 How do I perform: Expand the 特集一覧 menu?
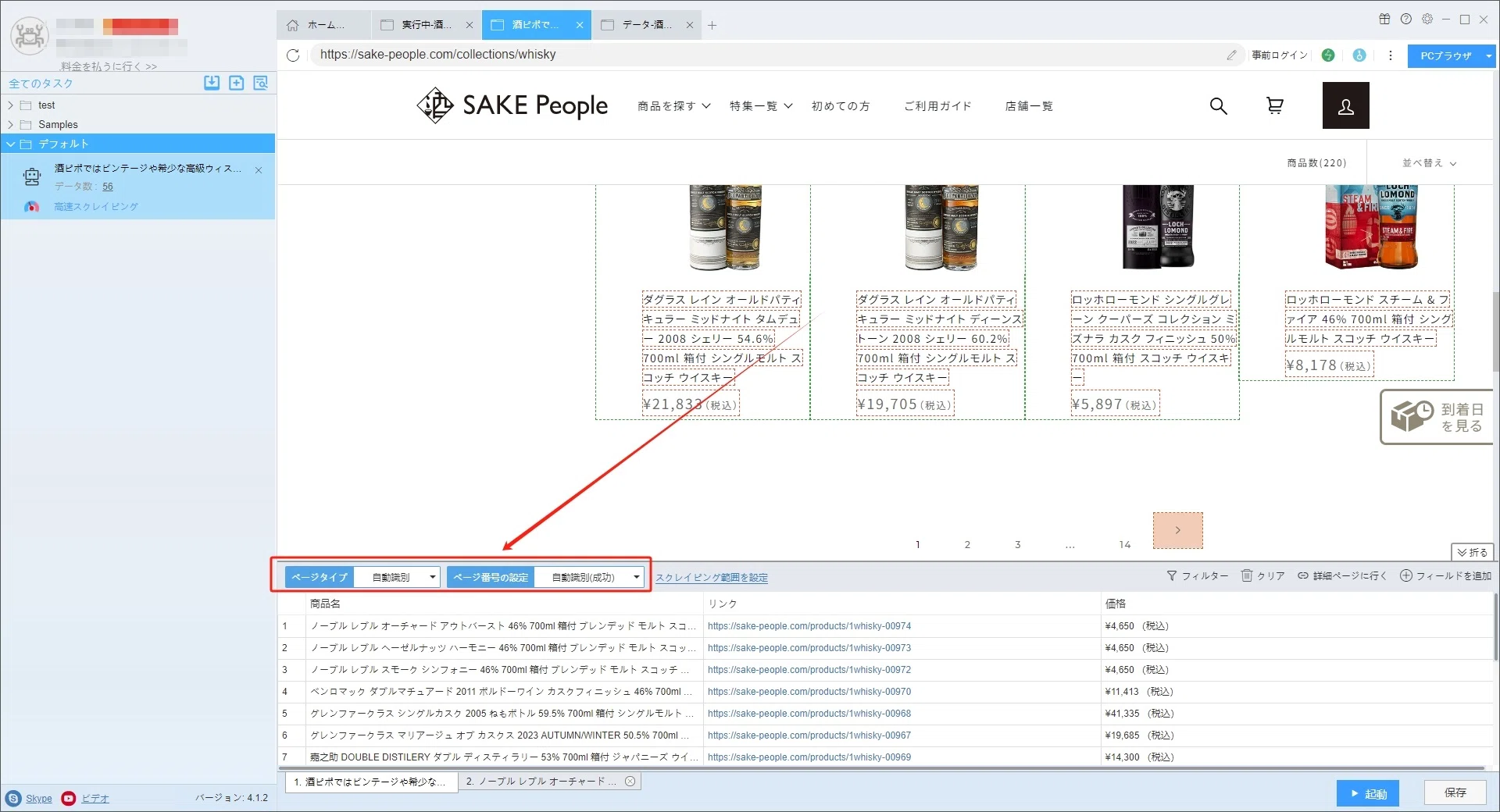761,106
